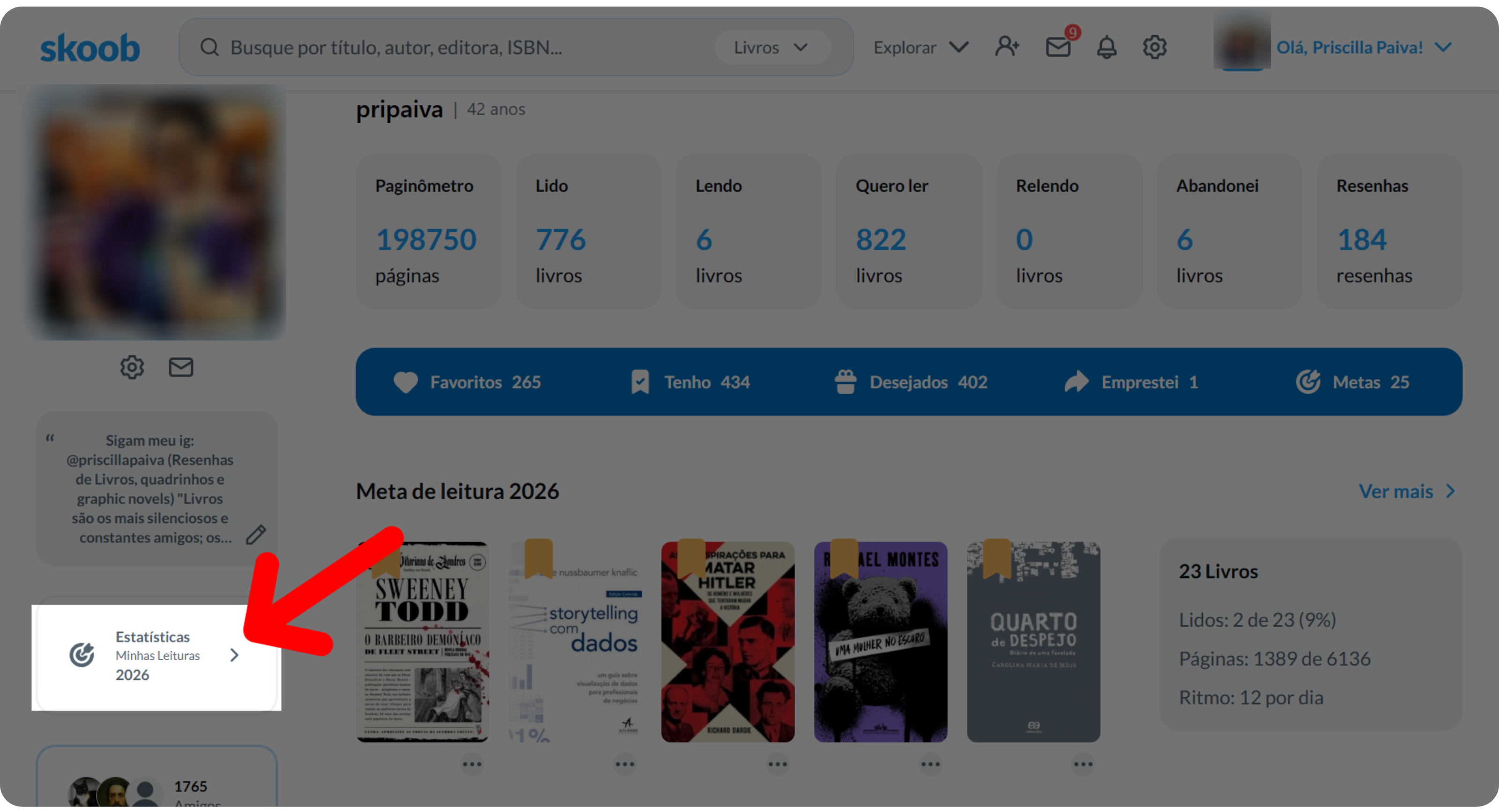Click the Ver mais chevron arrow
Image resolution: width=1499 pixels, height=812 pixels.
tap(1451, 492)
